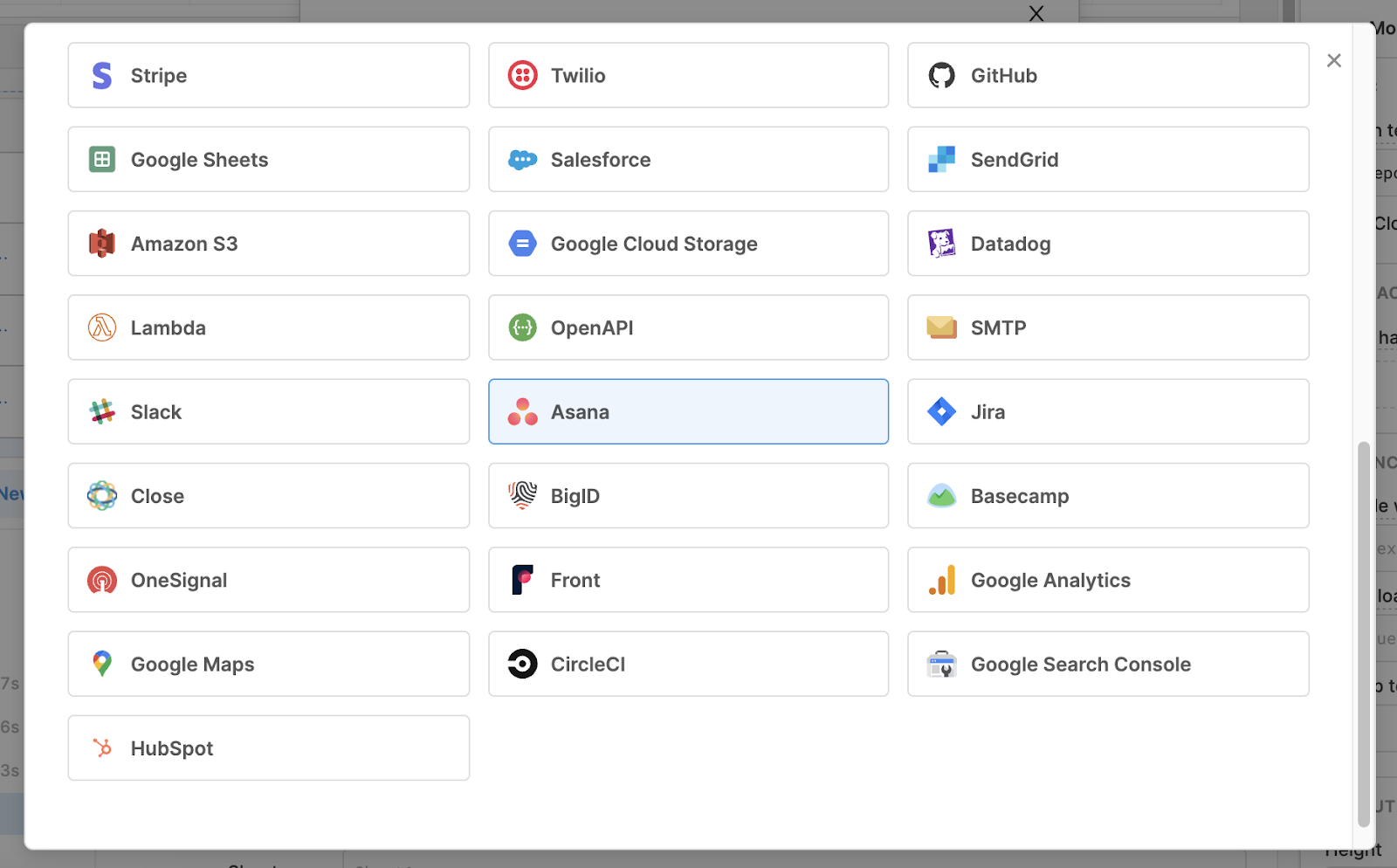Pick the Front label
This screenshot has height=868, width=1397.
(x=575, y=580)
